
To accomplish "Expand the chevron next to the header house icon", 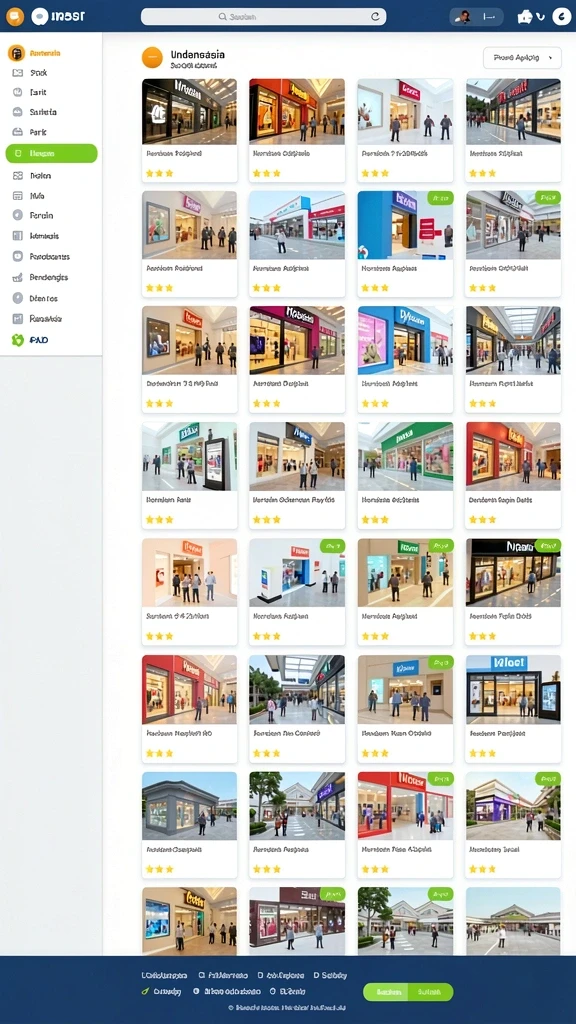I will [x=540, y=17].
